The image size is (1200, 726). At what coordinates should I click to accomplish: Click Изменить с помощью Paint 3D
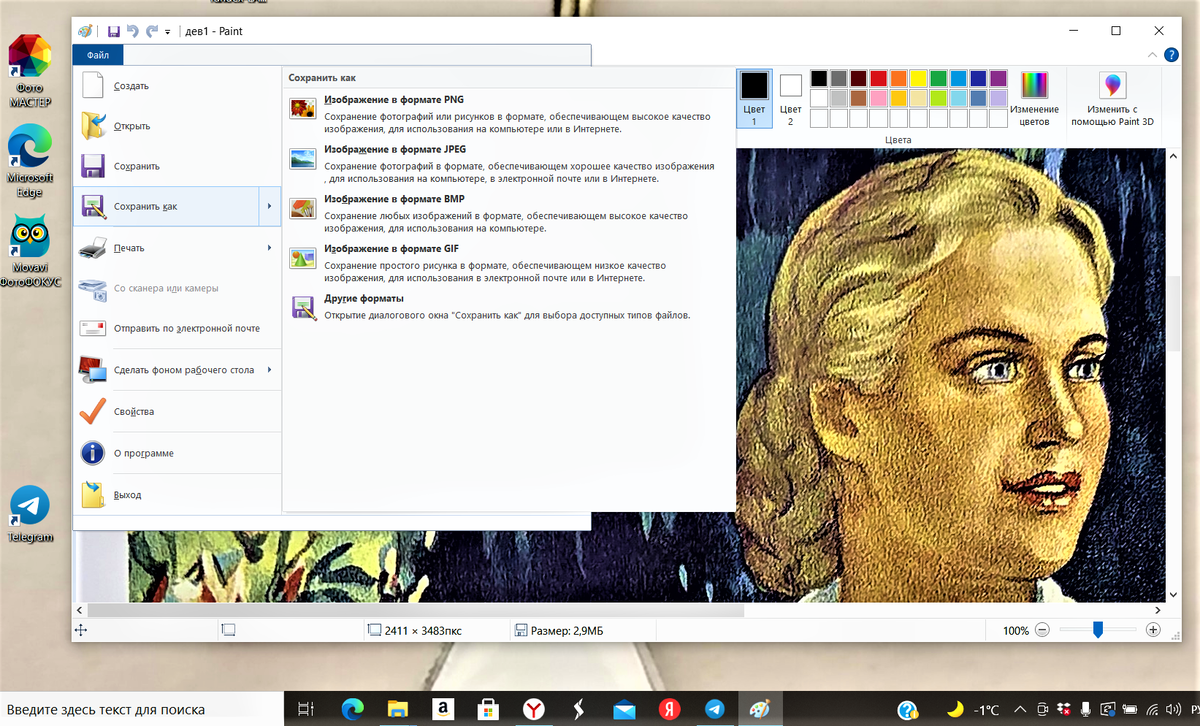1112,98
